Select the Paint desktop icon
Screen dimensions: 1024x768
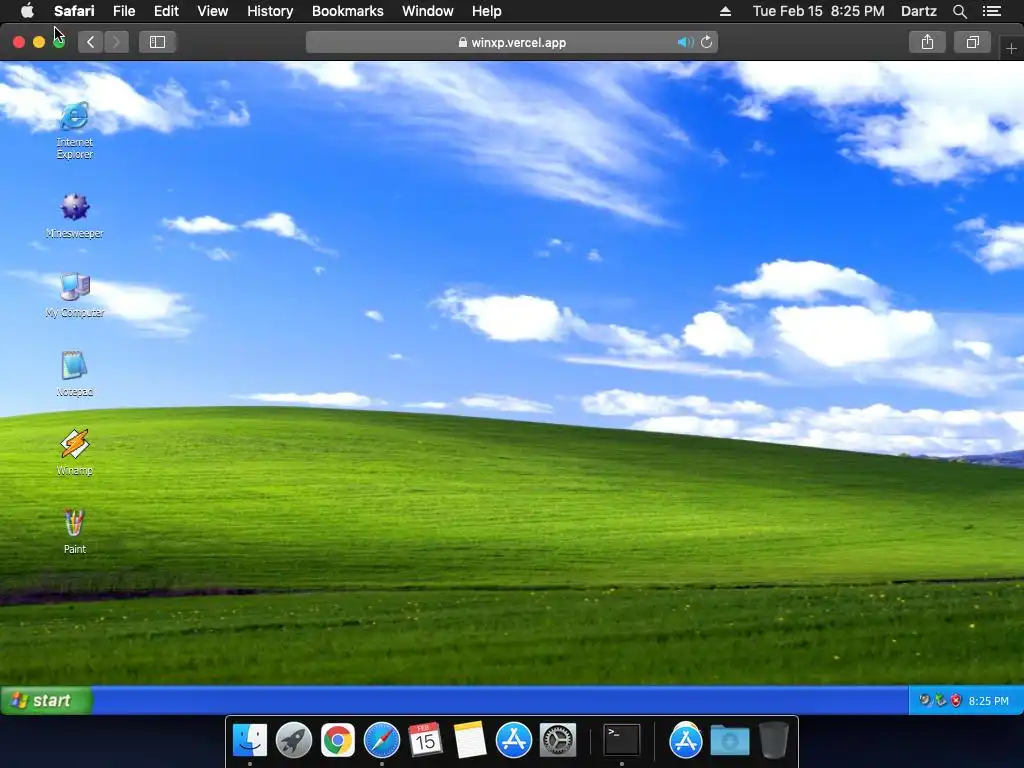74,532
